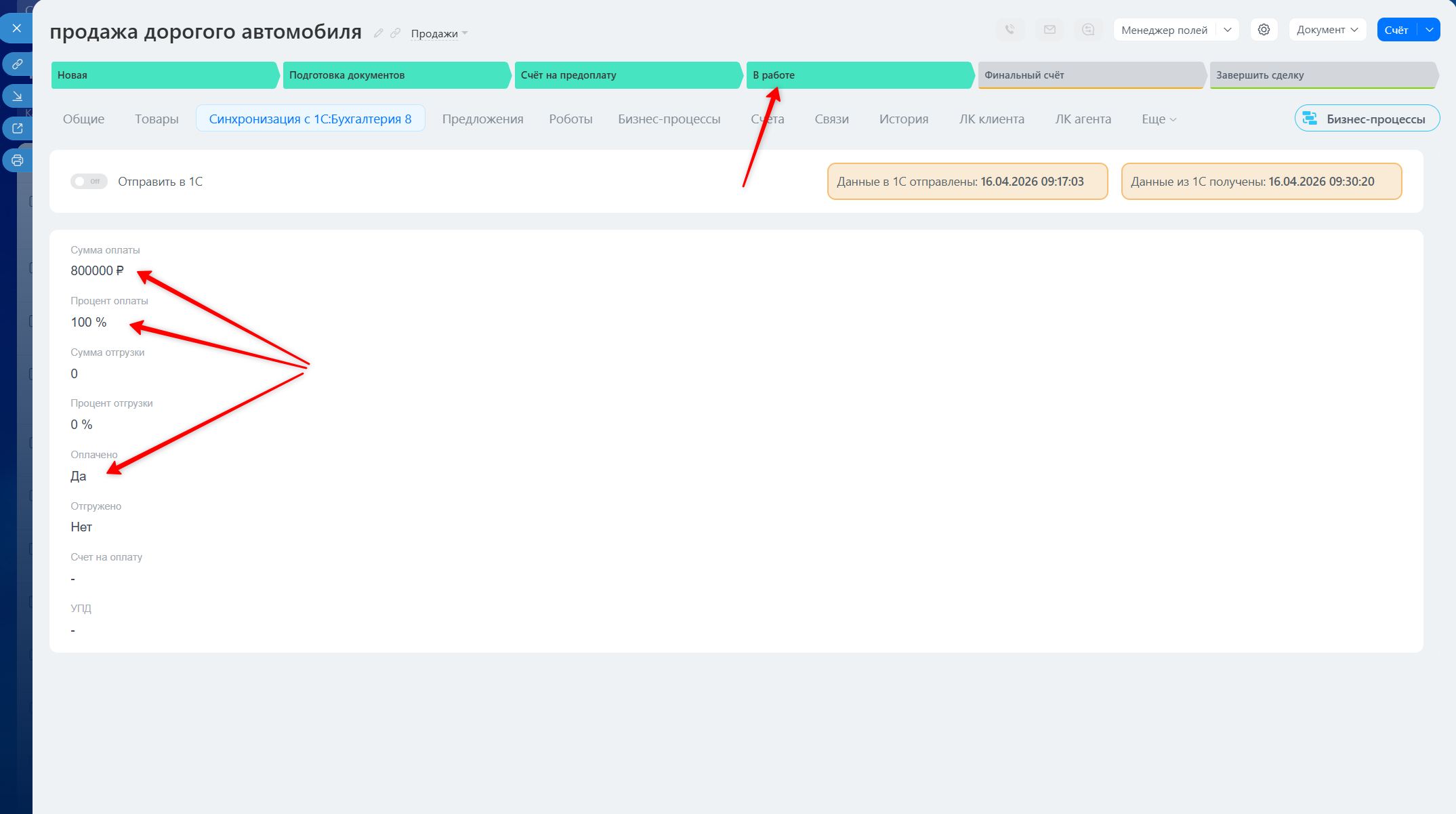Open the 'История' tab
This screenshot has width=1456, height=814.
[x=904, y=119]
